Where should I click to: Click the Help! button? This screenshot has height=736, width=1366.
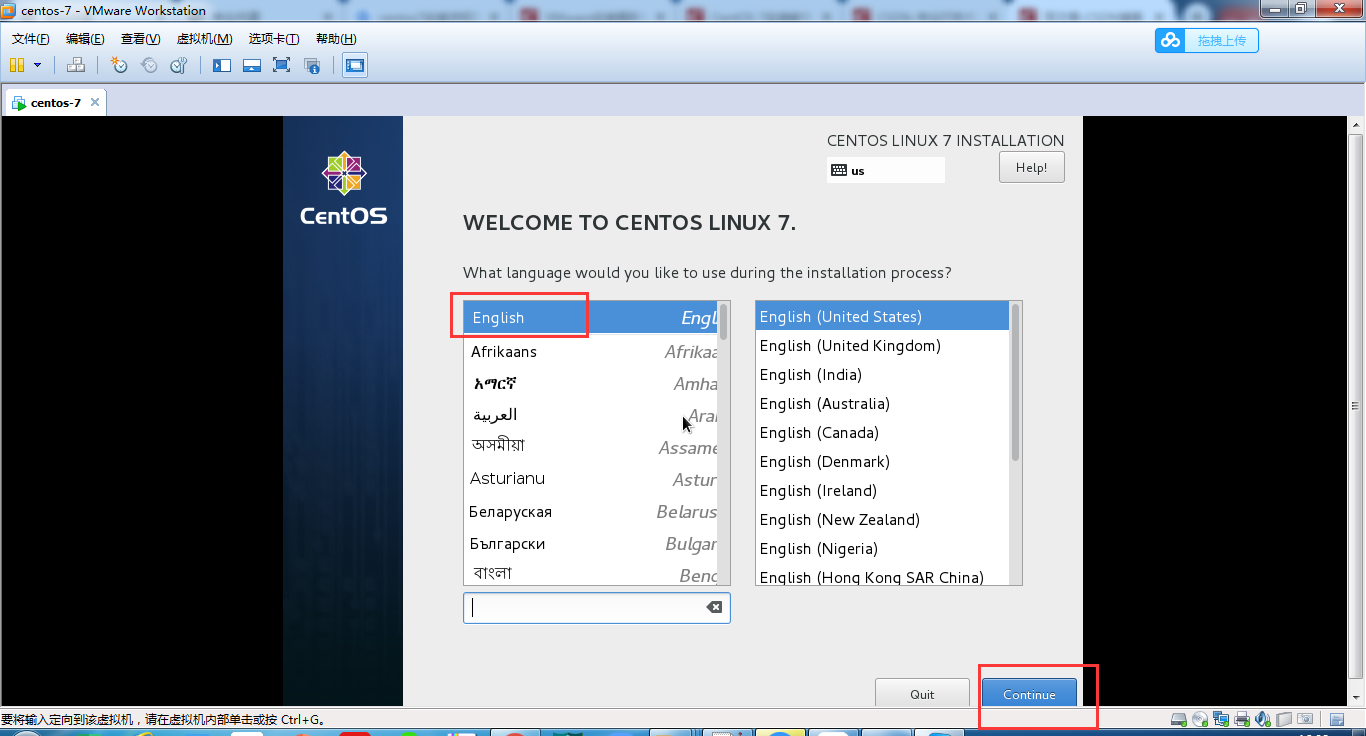coord(1031,167)
